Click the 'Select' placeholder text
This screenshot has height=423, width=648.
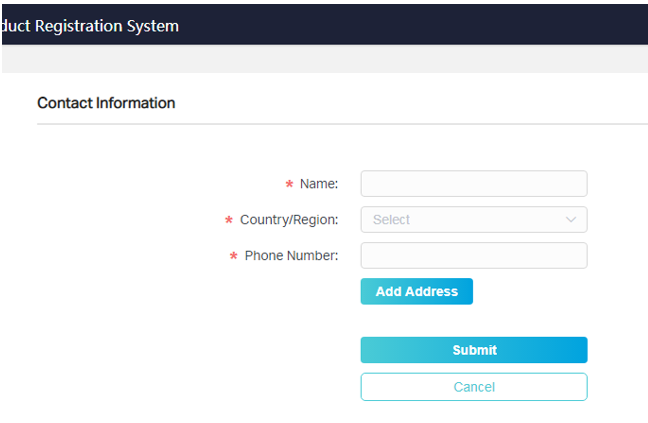click(x=391, y=220)
